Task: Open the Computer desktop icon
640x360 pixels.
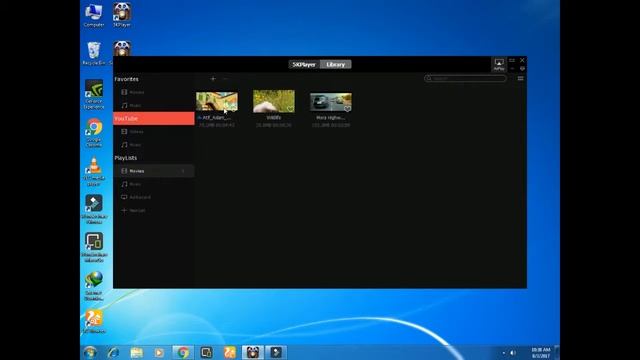Action: (93, 16)
